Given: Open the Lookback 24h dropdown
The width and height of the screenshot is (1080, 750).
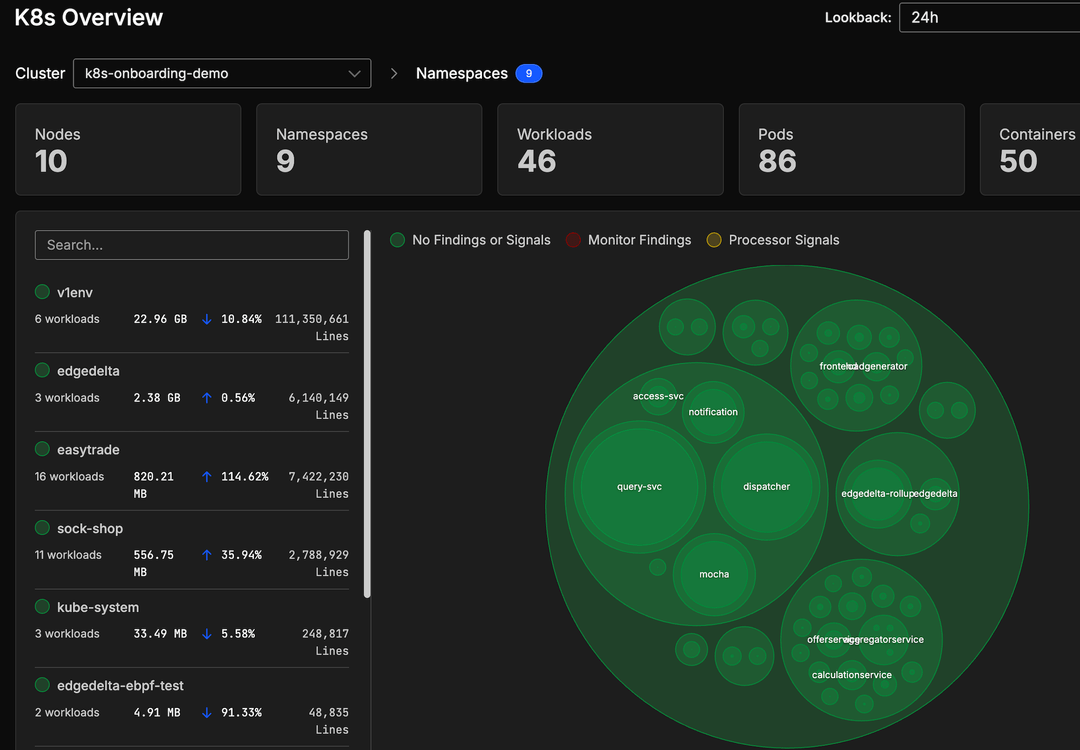Looking at the screenshot, I should [988, 17].
